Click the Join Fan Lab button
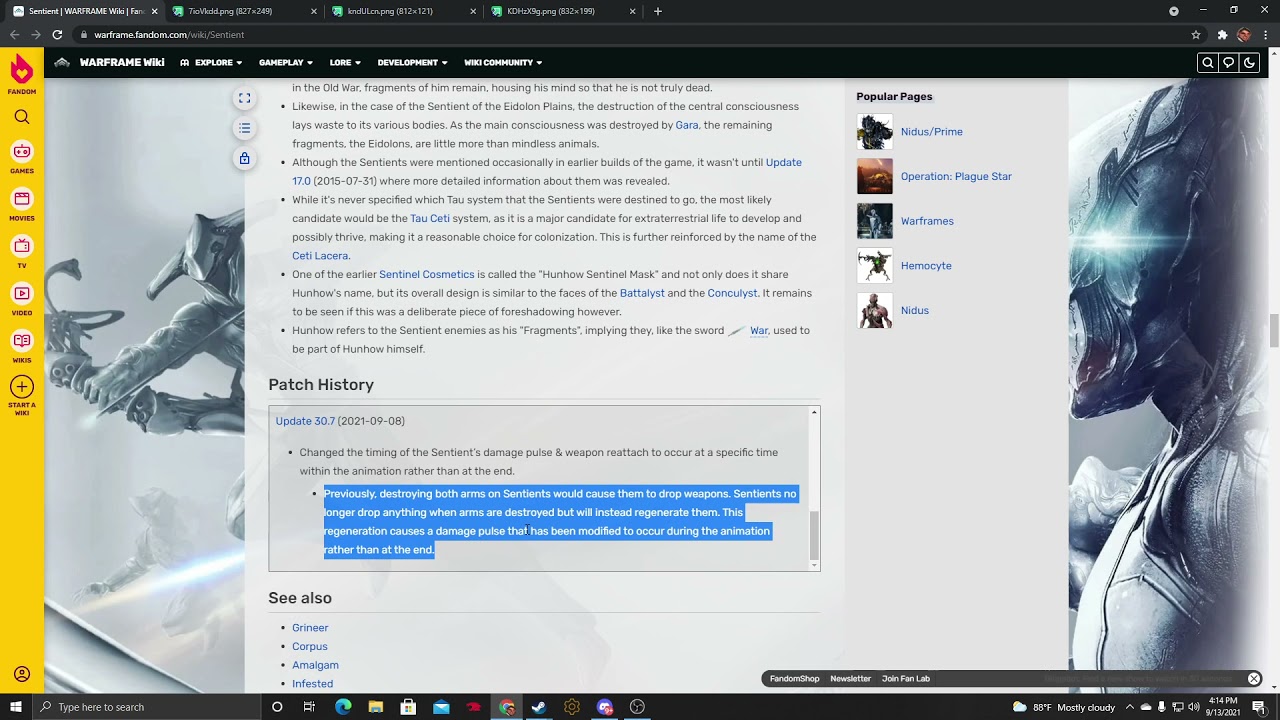Viewport: 1280px width, 720px height. 906,678
